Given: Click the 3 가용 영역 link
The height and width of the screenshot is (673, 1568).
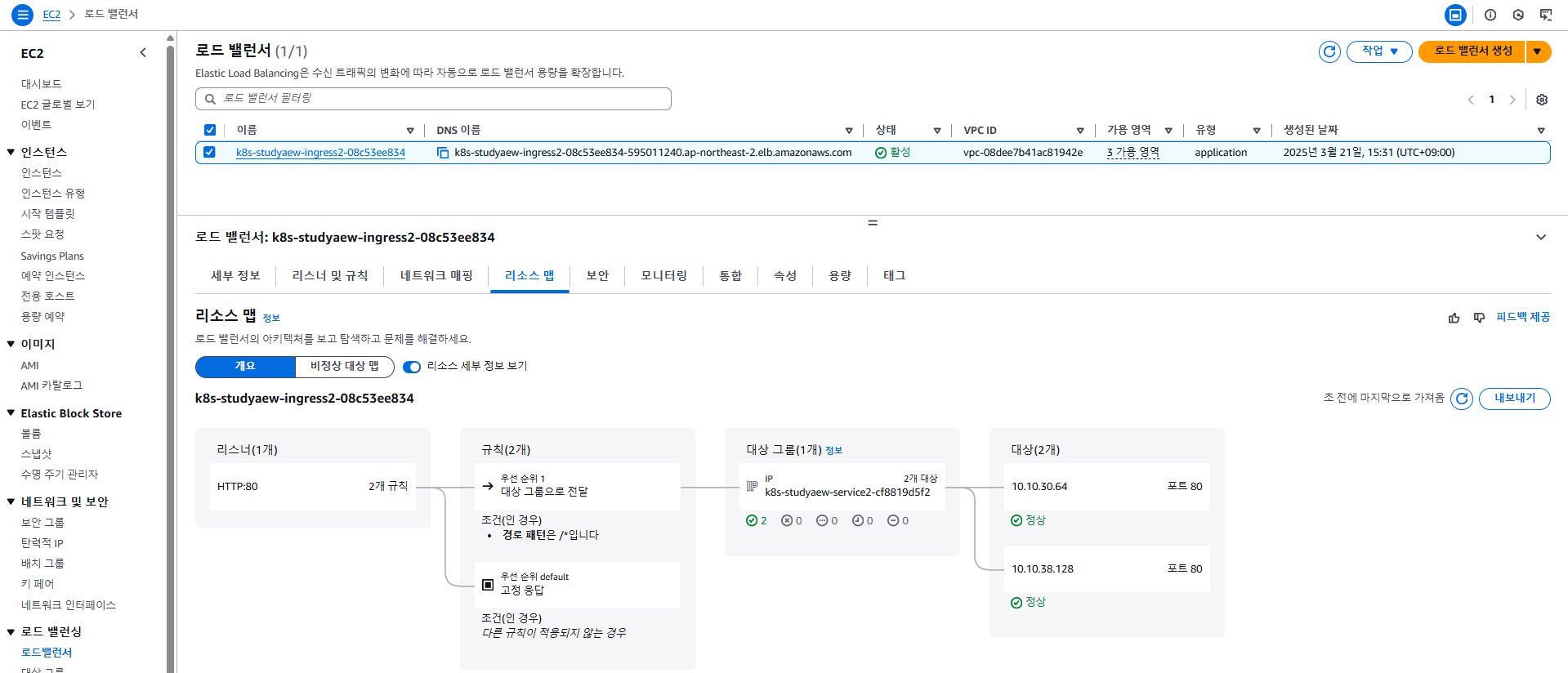Looking at the screenshot, I should click(1132, 153).
